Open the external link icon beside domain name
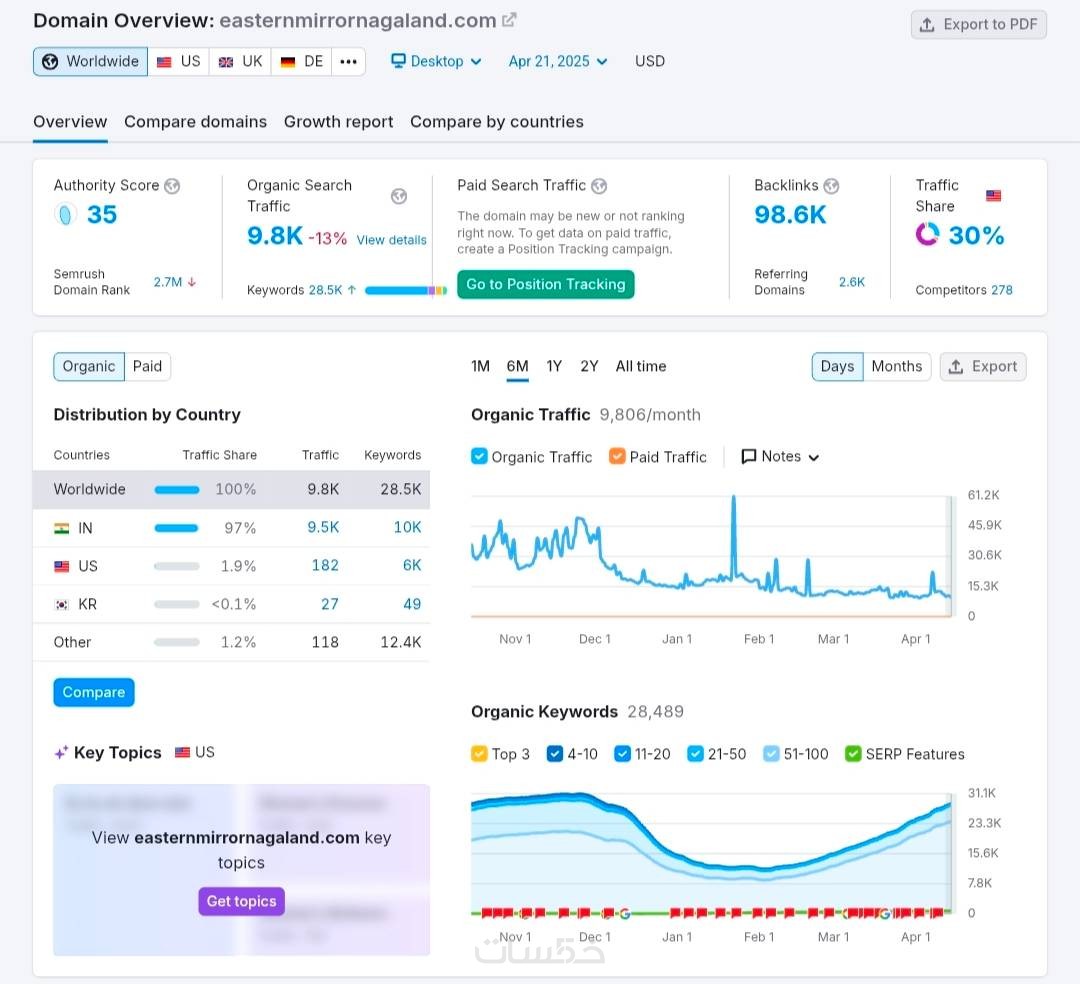 tap(509, 20)
